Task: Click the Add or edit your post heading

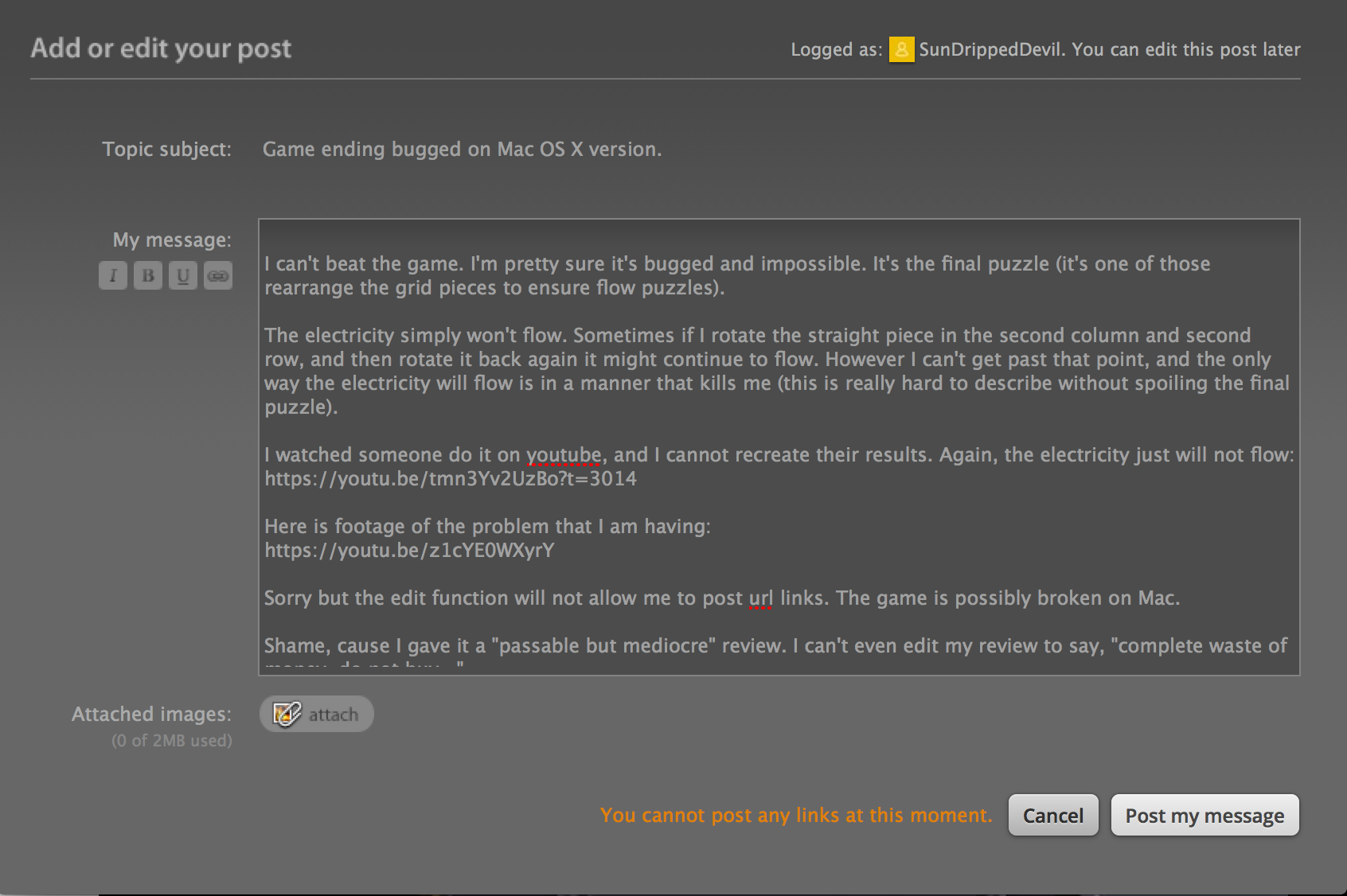Action: [161, 49]
